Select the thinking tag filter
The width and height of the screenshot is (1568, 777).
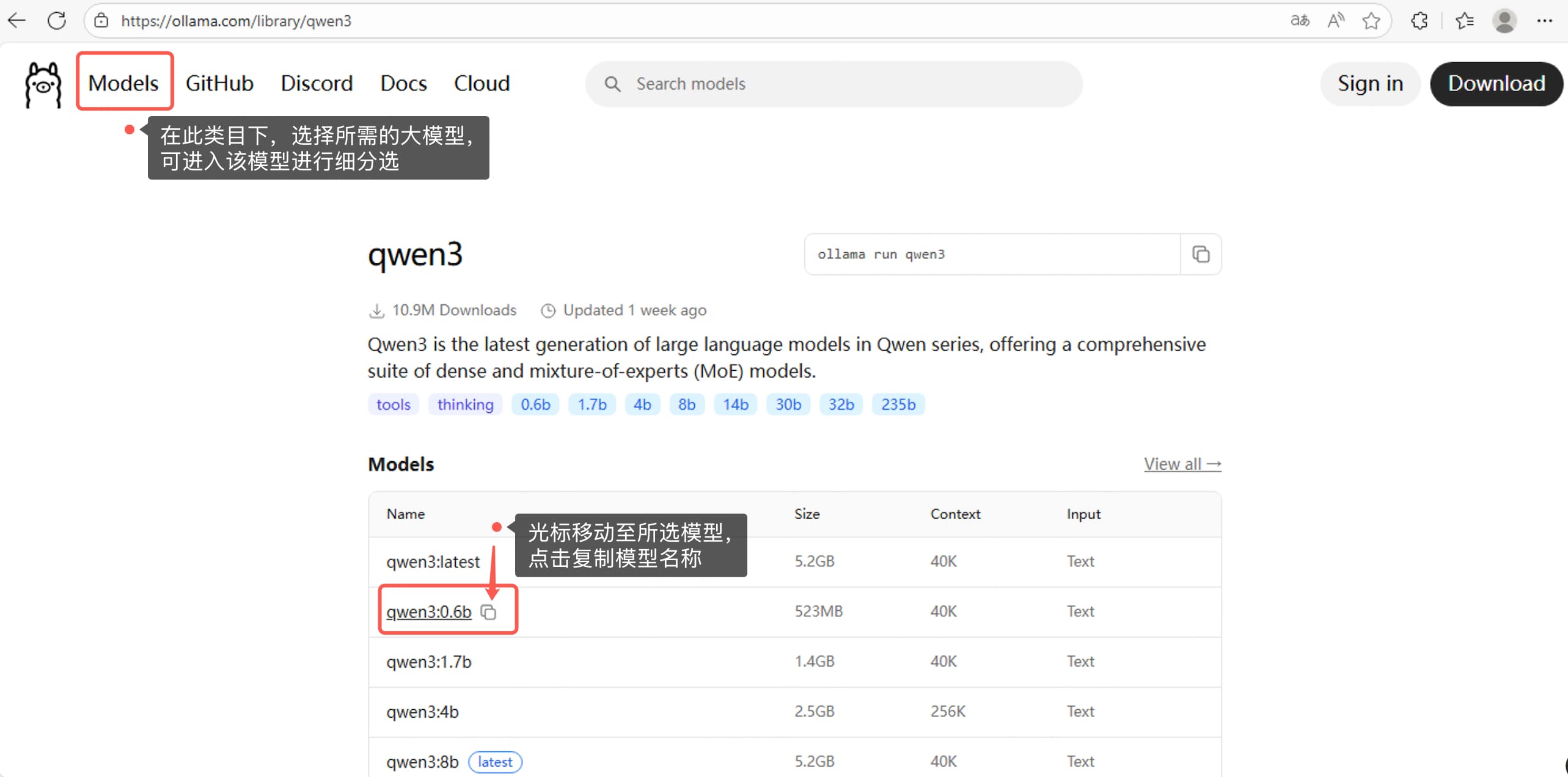pos(465,404)
